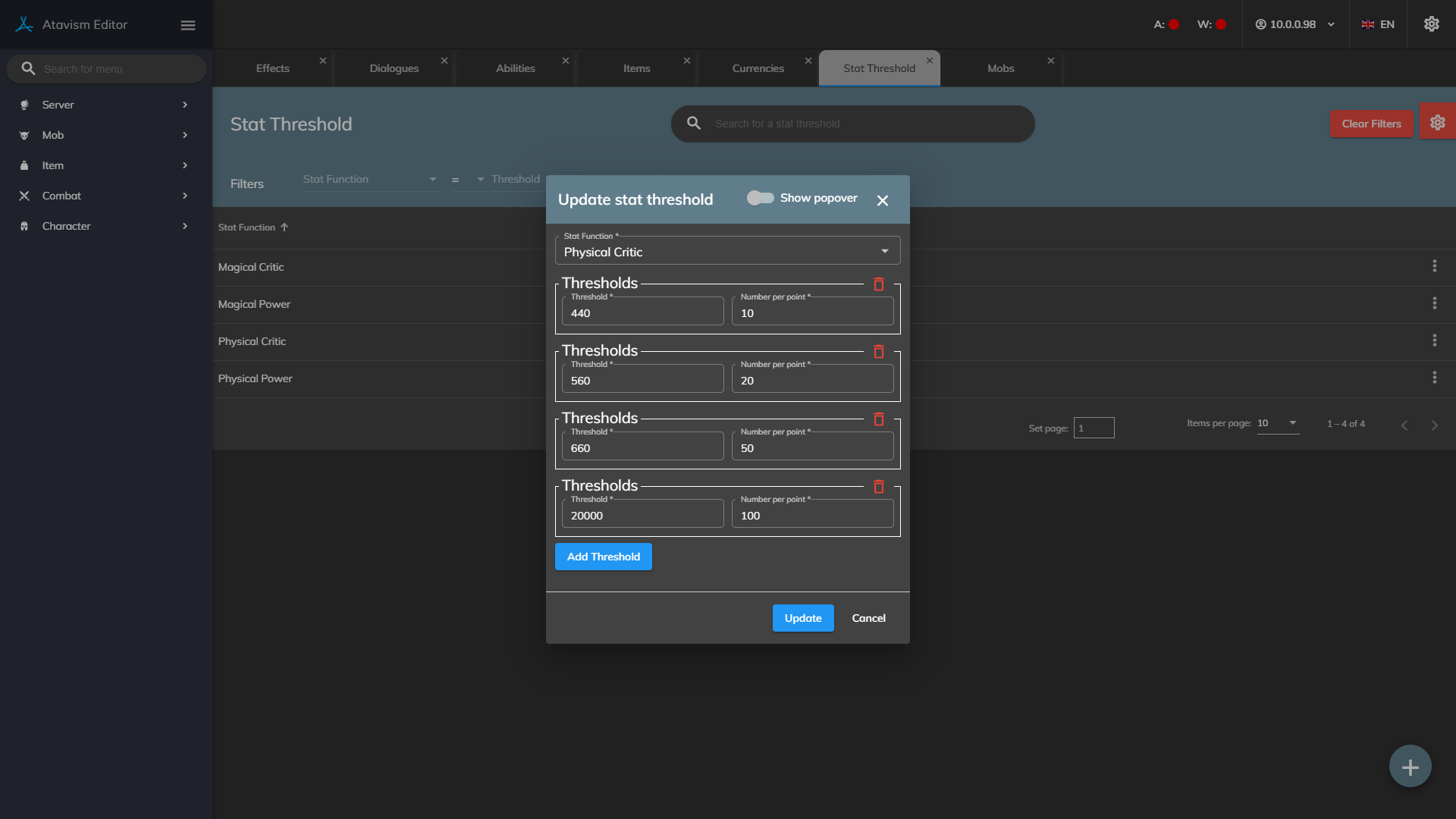Open the top-right settings gear
The width and height of the screenshot is (1456, 819).
[x=1431, y=24]
